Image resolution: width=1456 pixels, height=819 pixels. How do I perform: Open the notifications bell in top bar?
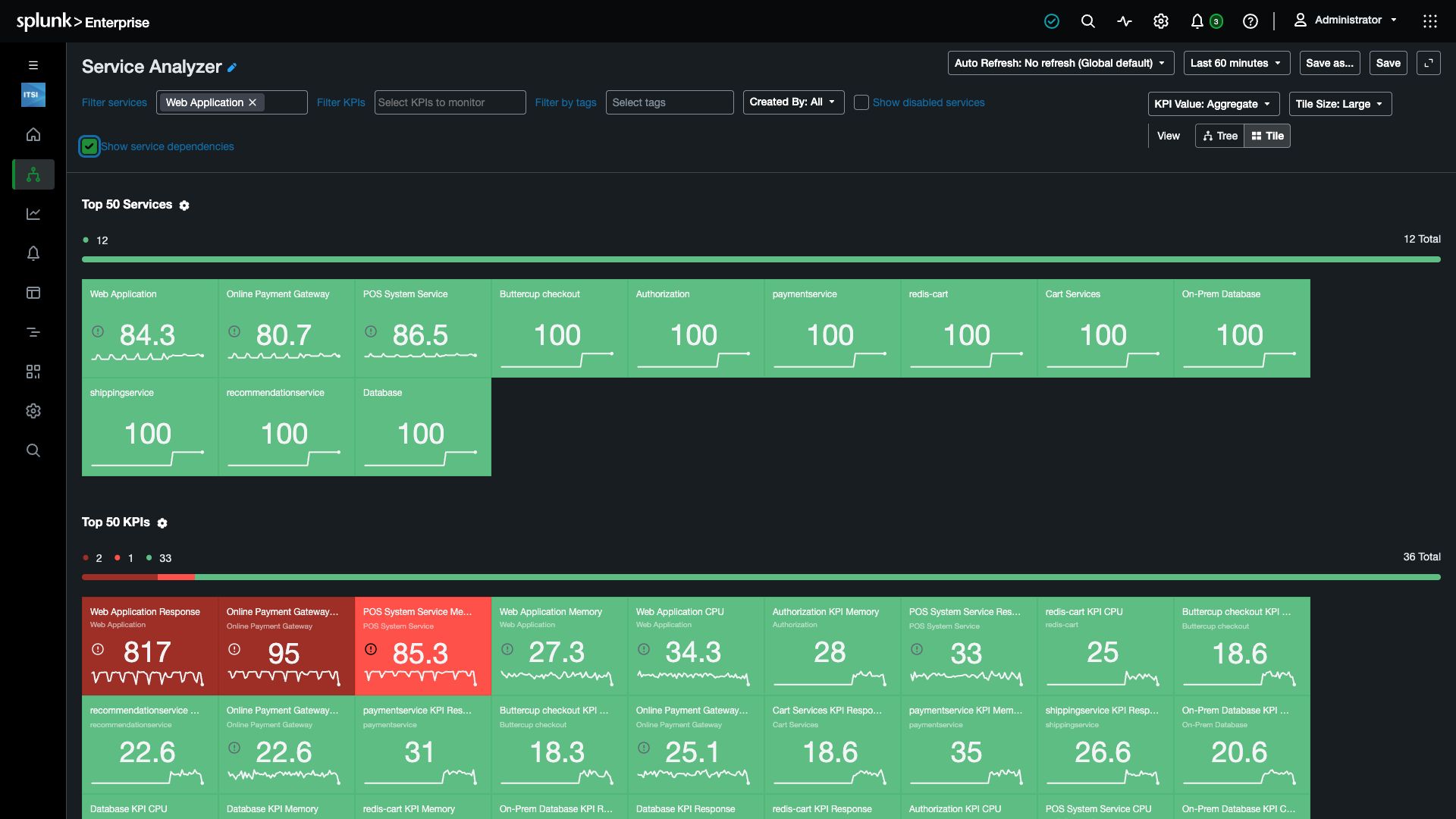point(1197,21)
